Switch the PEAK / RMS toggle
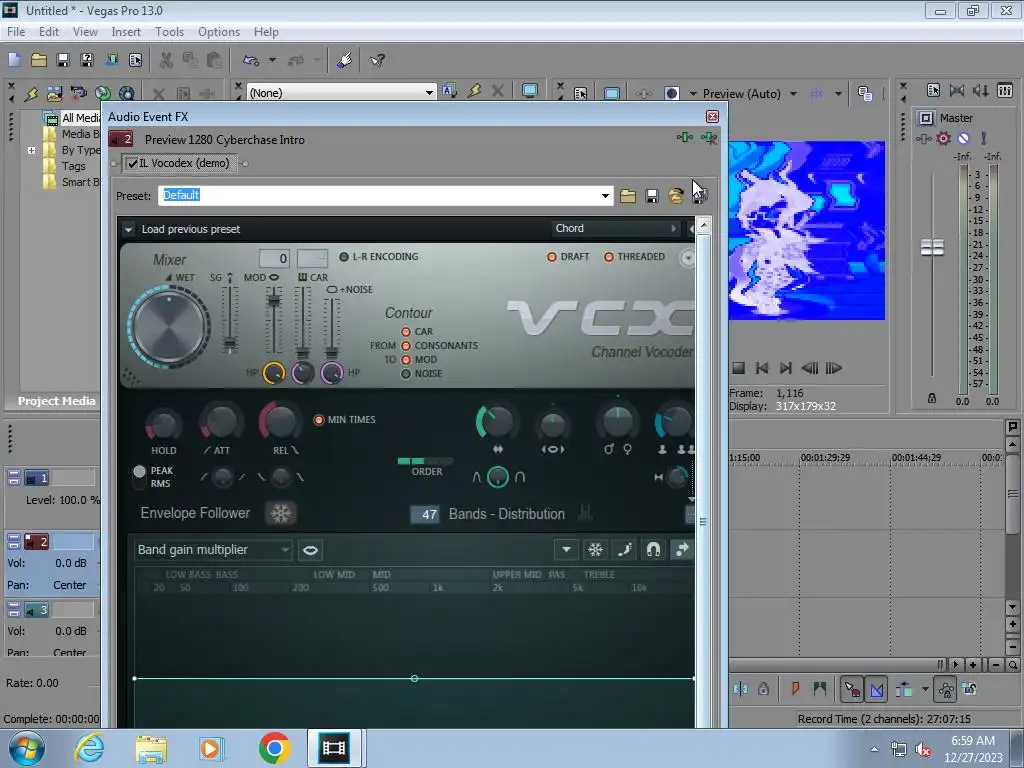Image resolution: width=1024 pixels, height=768 pixels. pyautogui.click(x=139, y=477)
